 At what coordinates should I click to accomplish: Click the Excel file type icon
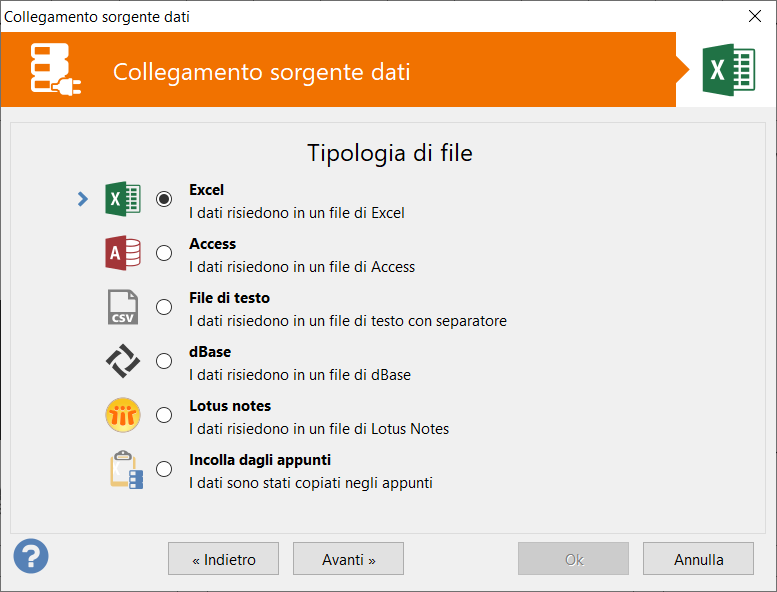tap(123, 199)
